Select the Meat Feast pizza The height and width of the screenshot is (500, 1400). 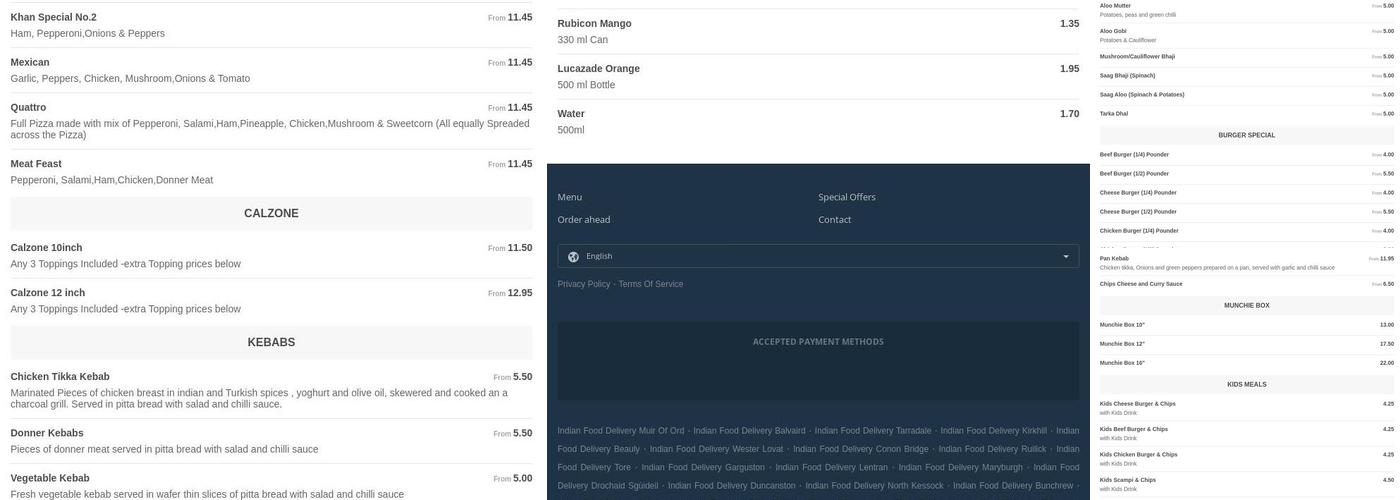(36, 164)
